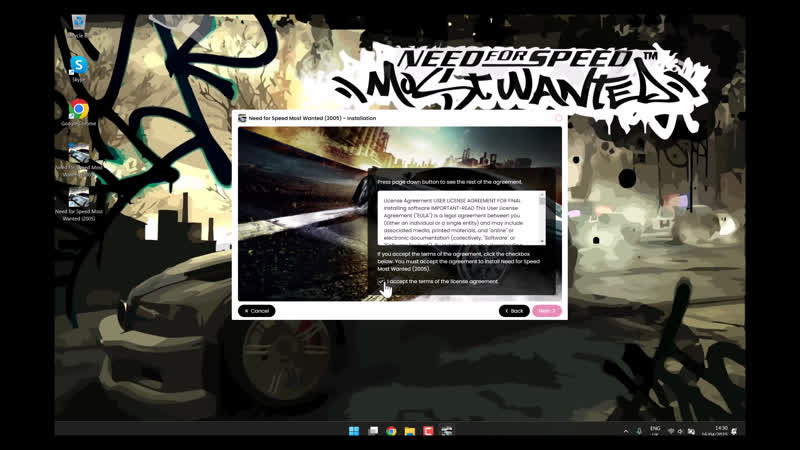The width and height of the screenshot is (800, 450).
Task: Open the ENG language switcher
Action: pyautogui.click(x=655, y=431)
